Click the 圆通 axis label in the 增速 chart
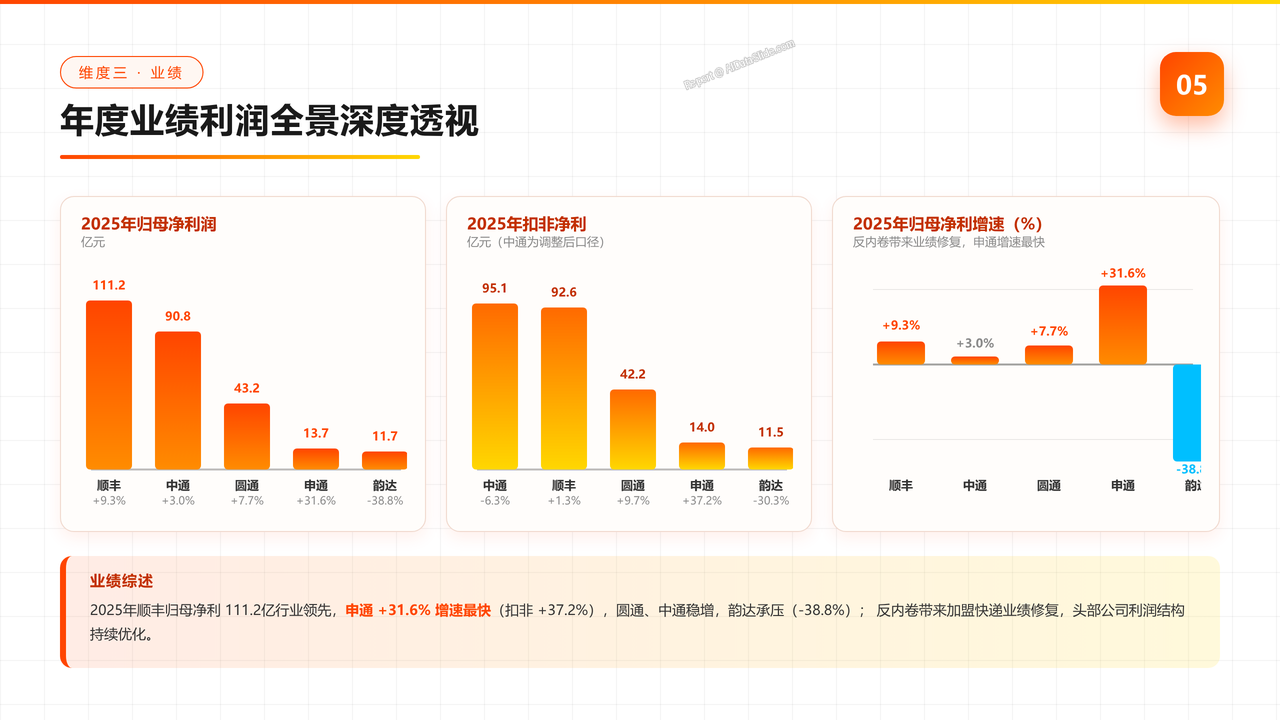The image size is (1280, 720). [1049, 485]
